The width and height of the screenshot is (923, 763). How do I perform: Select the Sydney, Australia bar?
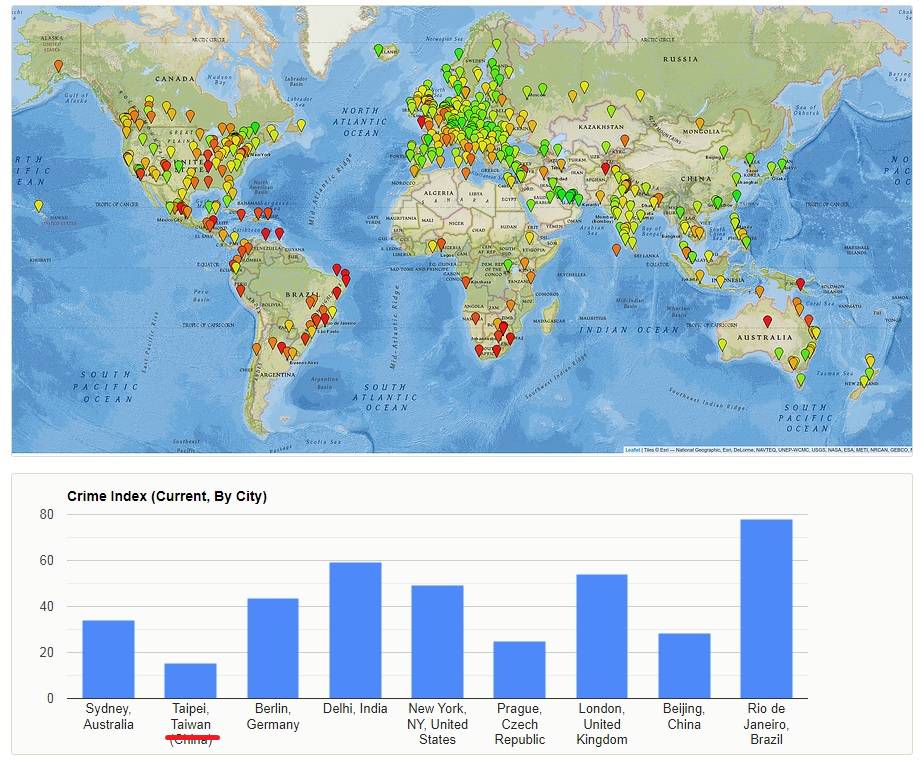[108, 659]
